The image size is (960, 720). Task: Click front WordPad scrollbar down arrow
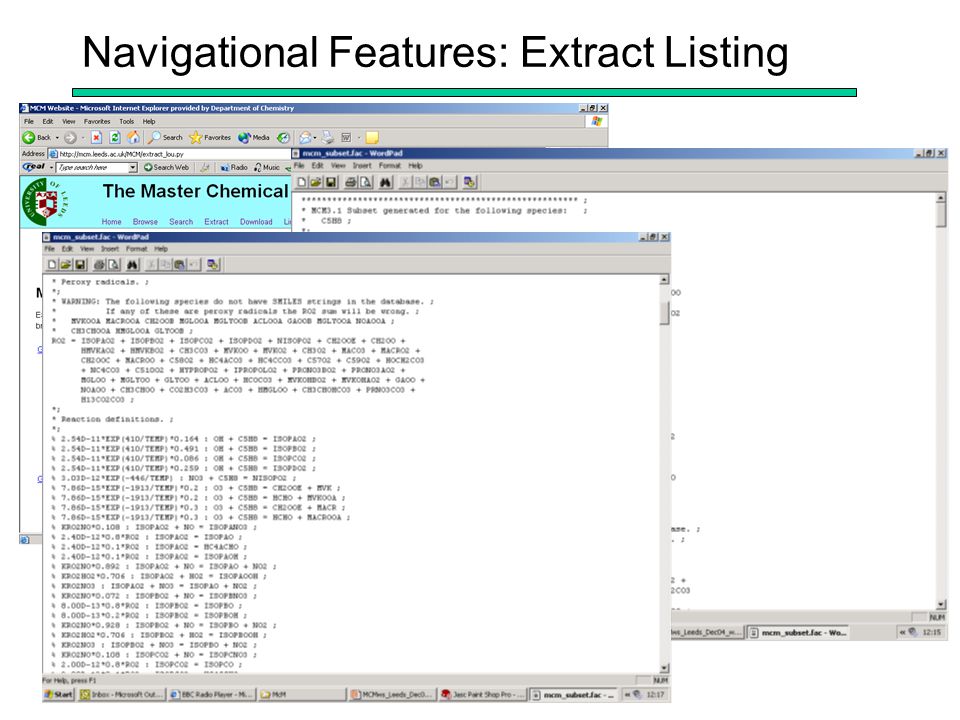click(x=664, y=668)
